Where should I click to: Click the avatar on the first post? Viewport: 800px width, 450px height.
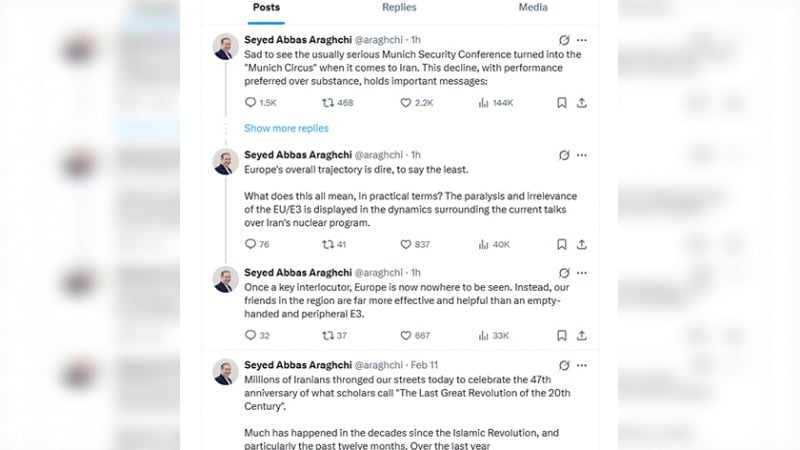226,46
